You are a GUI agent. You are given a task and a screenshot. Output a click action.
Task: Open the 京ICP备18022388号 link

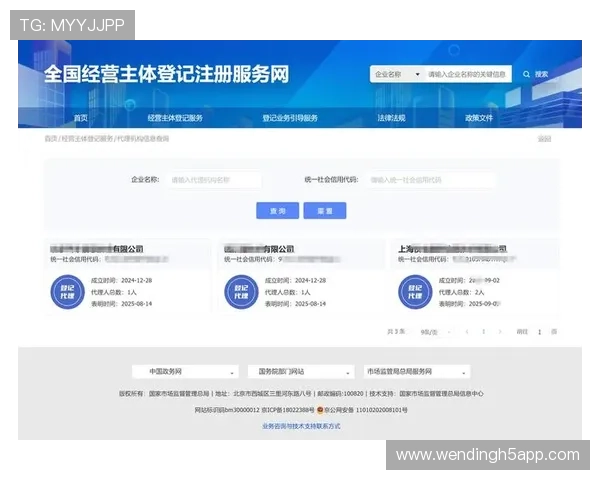click(288, 410)
